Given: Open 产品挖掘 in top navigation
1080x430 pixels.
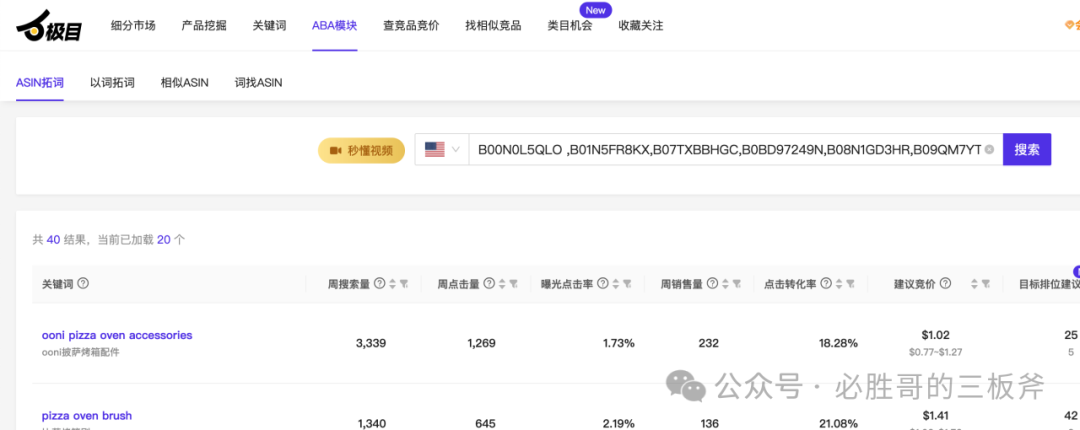Looking at the screenshot, I should pos(204,26).
